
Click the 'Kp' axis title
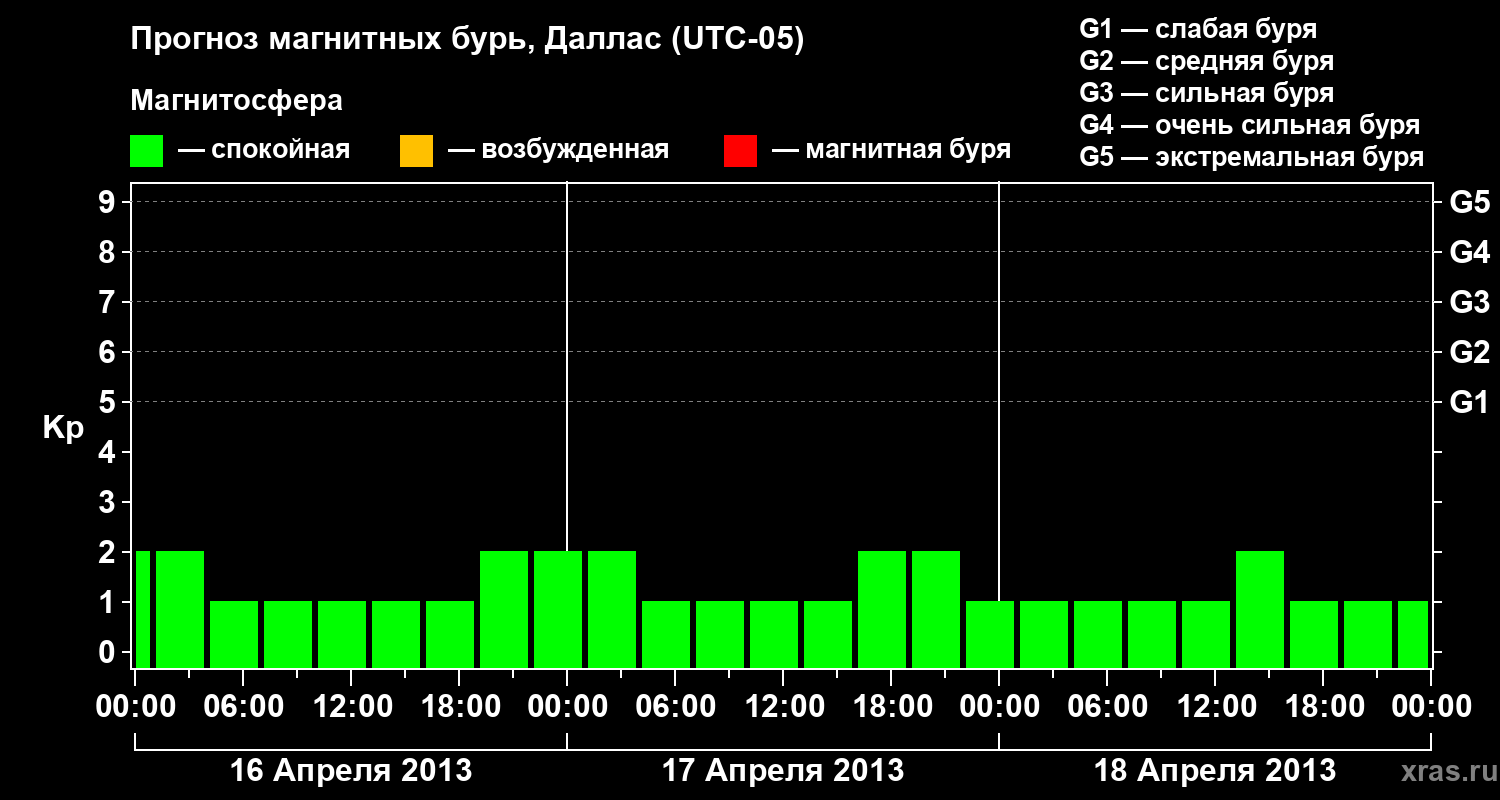click(63, 430)
